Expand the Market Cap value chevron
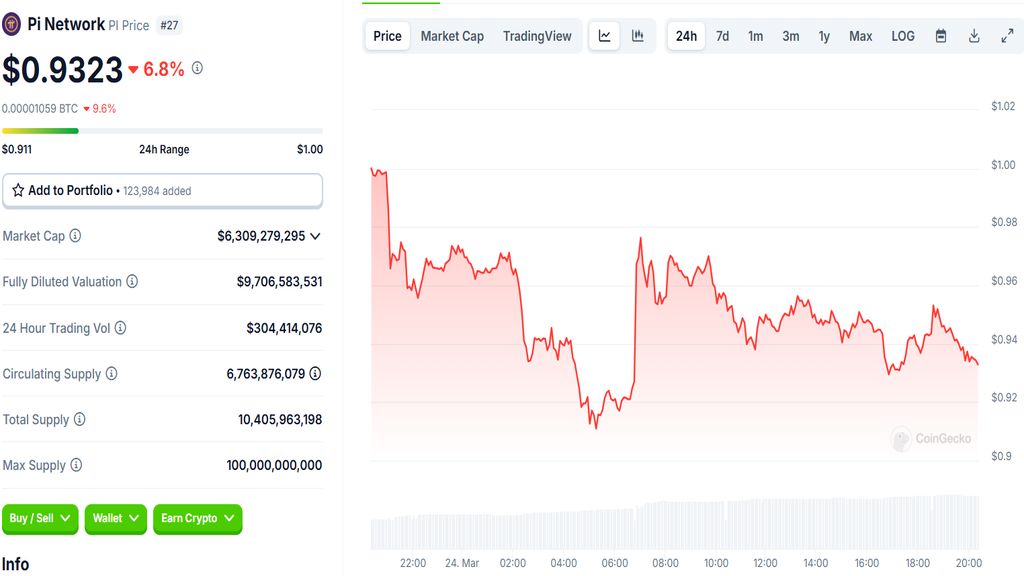Image resolution: width=1024 pixels, height=576 pixels. pos(316,237)
